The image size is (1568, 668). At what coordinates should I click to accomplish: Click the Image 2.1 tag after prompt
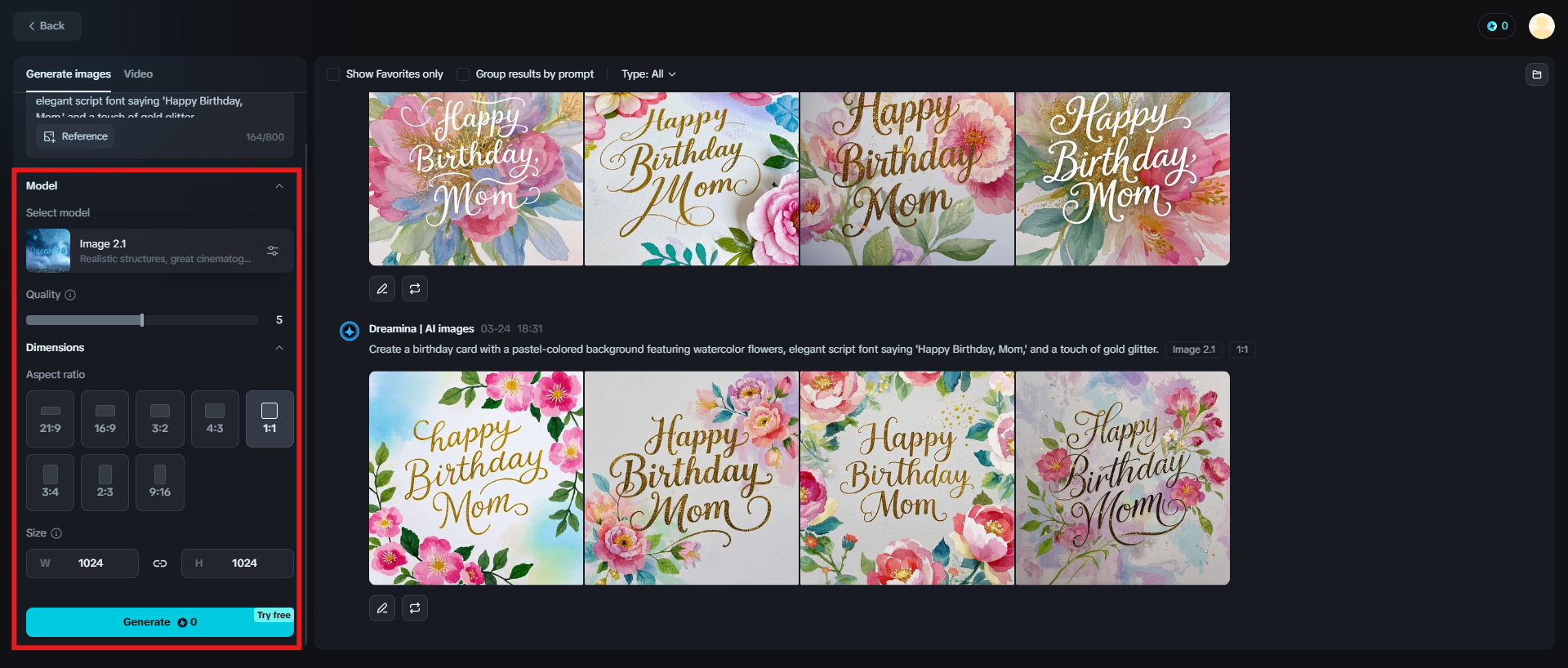click(1194, 350)
